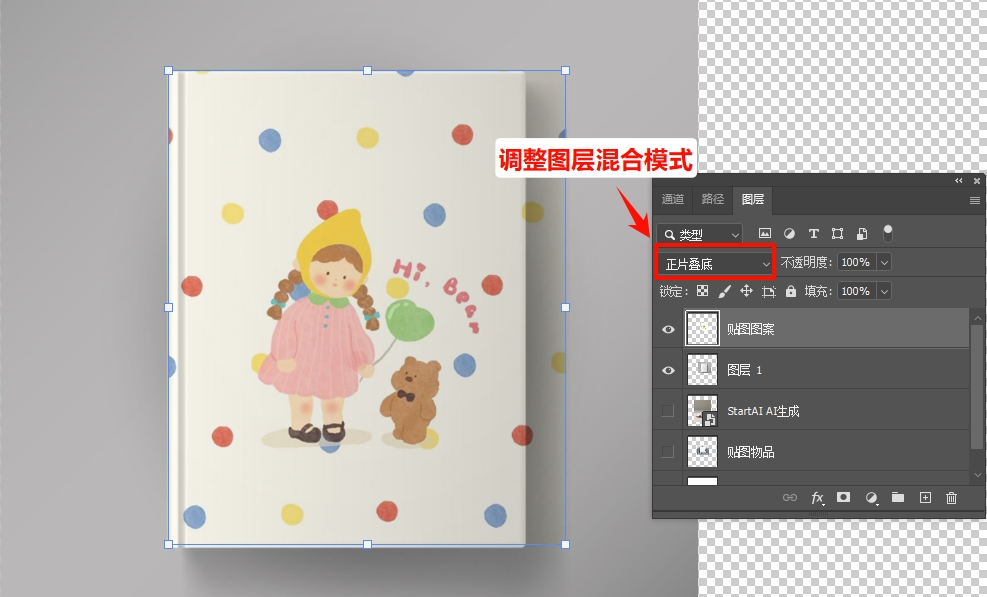987x597 pixels.
Task: Filter for smart object layers
Action: point(862,233)
